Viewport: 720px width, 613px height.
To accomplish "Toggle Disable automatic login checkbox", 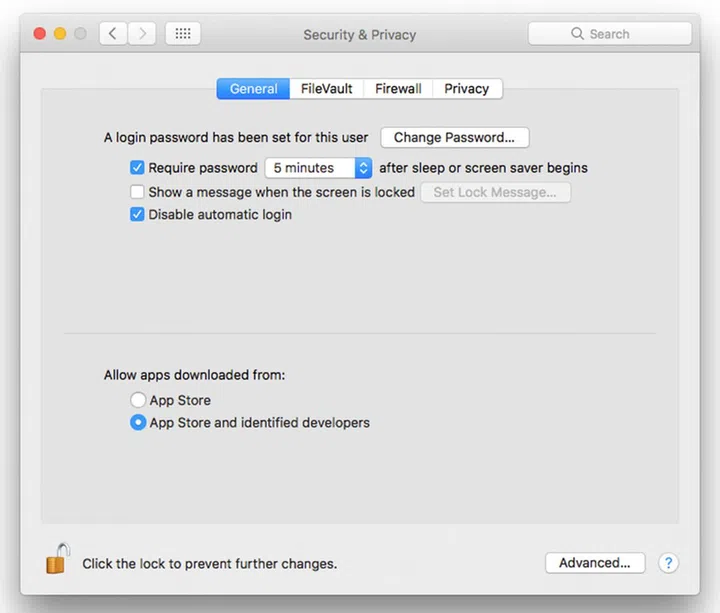I will 137,214.
